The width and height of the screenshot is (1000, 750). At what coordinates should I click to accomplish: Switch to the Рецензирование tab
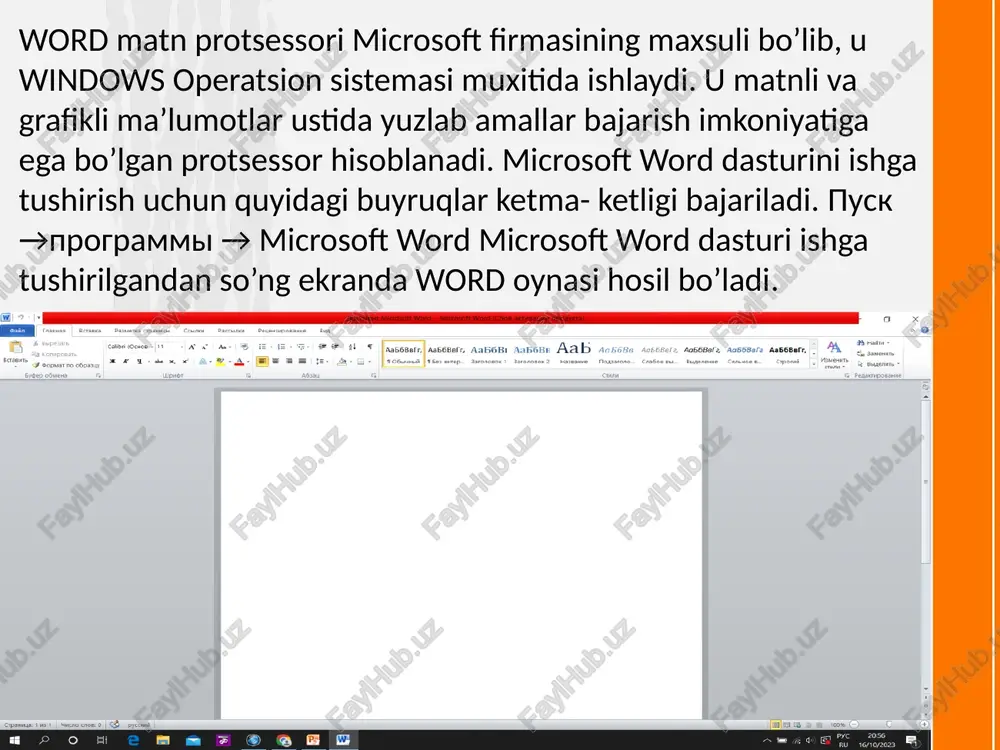[282, 330]
